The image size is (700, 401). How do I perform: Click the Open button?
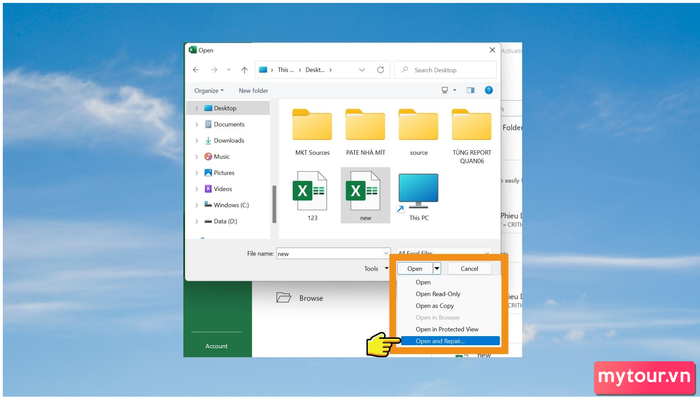(414, 268)
